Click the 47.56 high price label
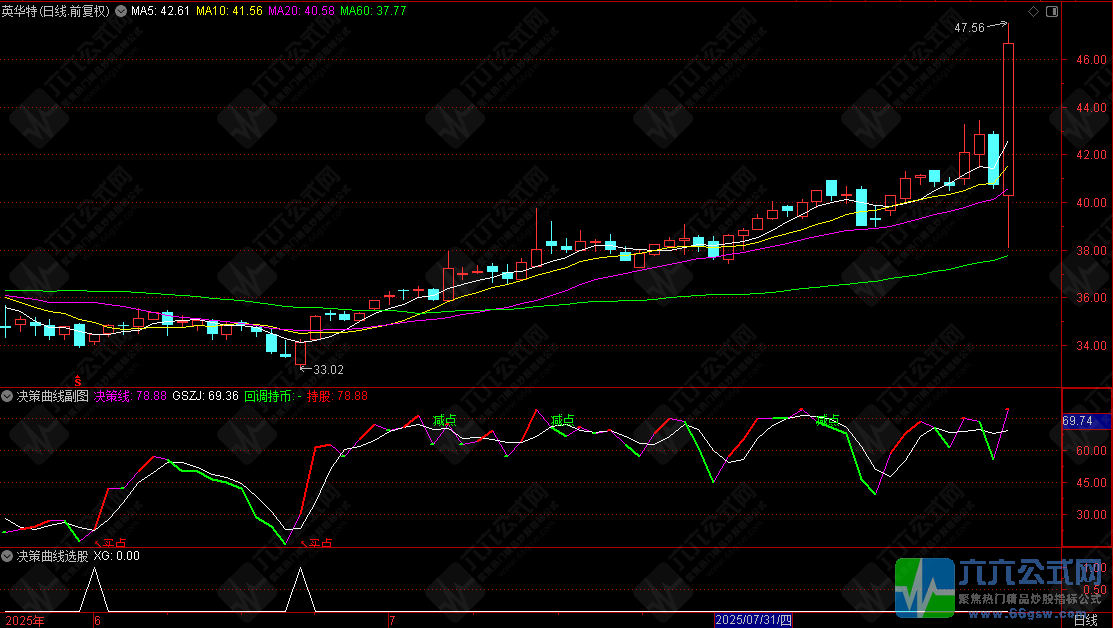The image size is (1113, 628). click(970, 28)
